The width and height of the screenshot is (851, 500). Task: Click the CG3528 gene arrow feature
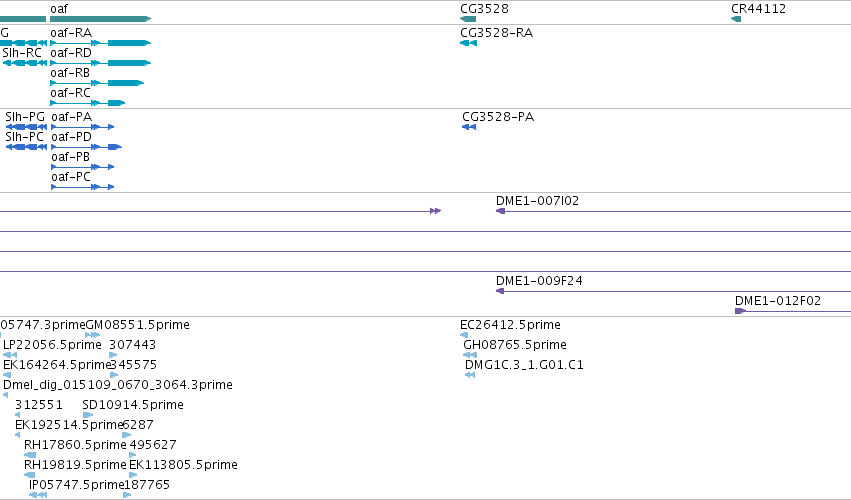click(x=468, y=19)
